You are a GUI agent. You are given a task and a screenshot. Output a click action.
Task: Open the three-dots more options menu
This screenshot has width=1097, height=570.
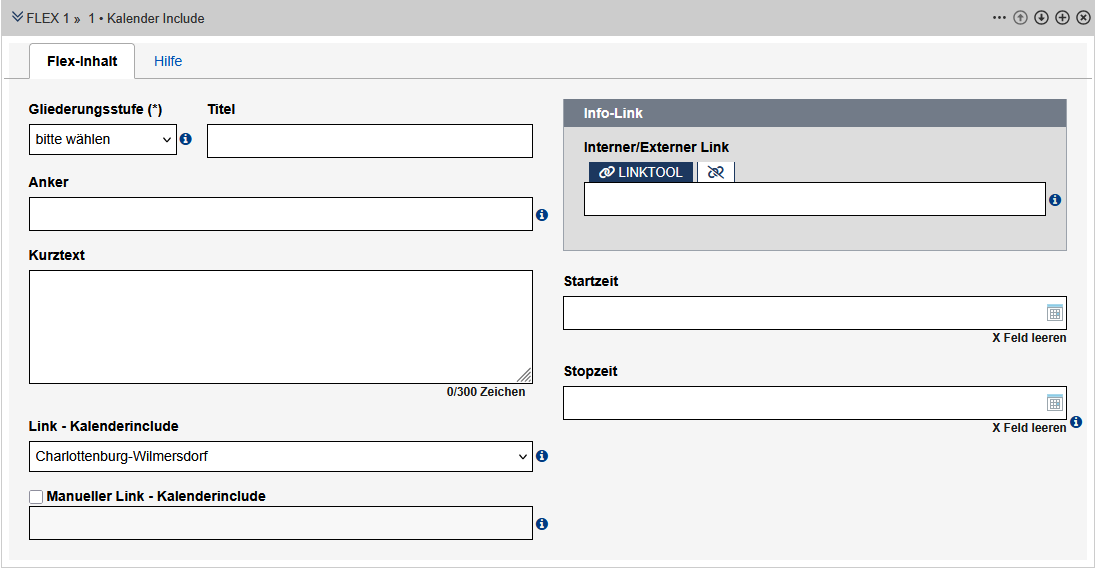point(999,18)
